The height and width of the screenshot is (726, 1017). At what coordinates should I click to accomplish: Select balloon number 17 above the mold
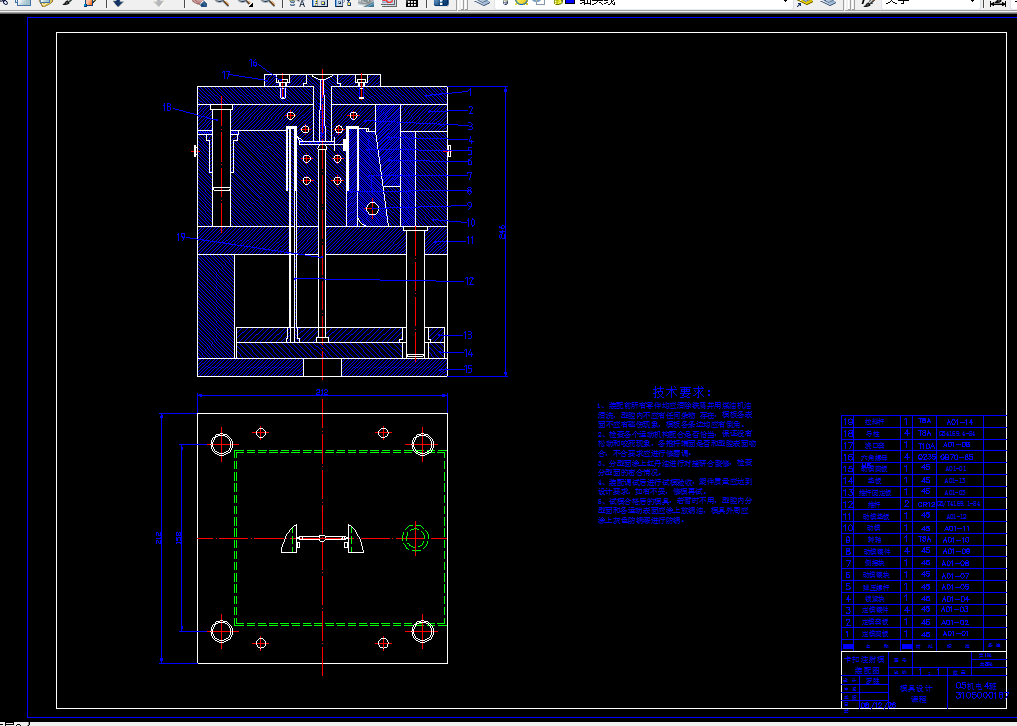click(226, 75)
